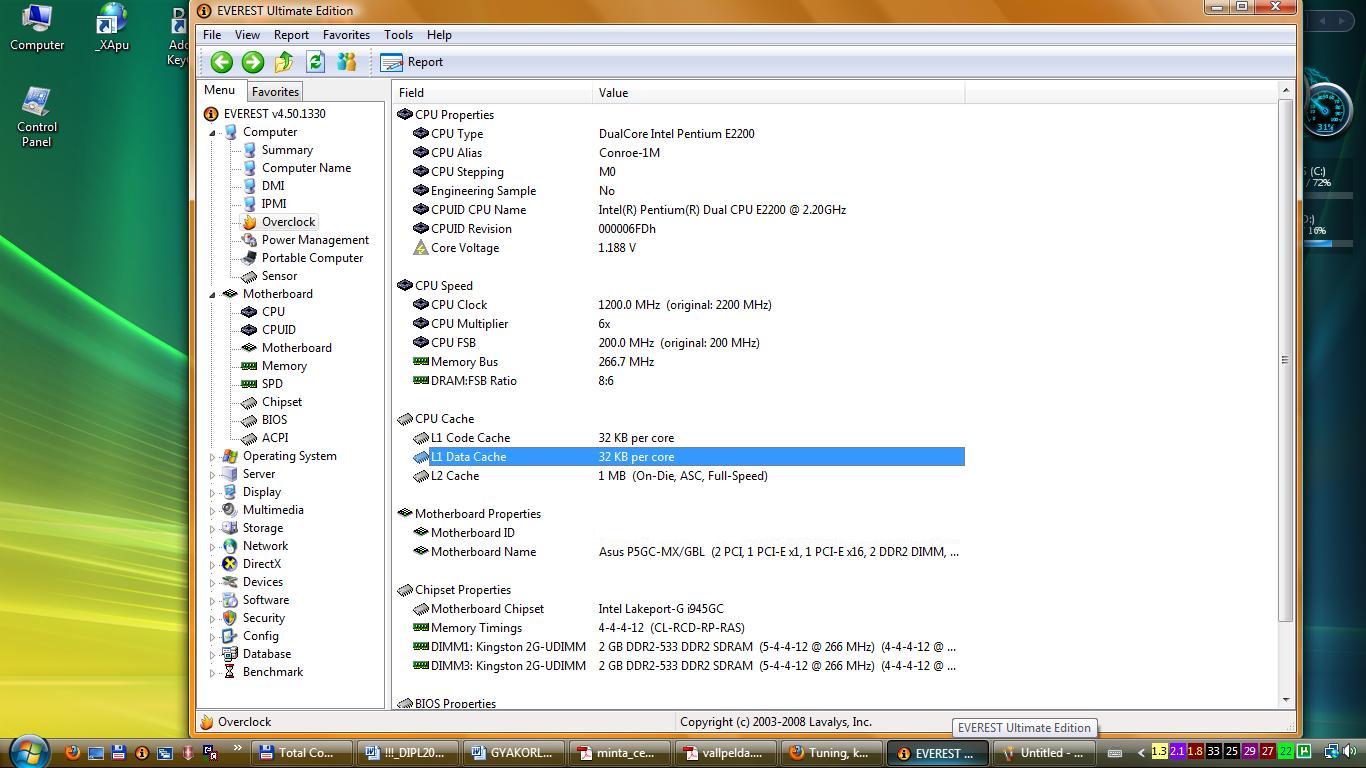Open Portable Computer in the tree
Viewport: 1366px width, 768px height.
(312, 258)
